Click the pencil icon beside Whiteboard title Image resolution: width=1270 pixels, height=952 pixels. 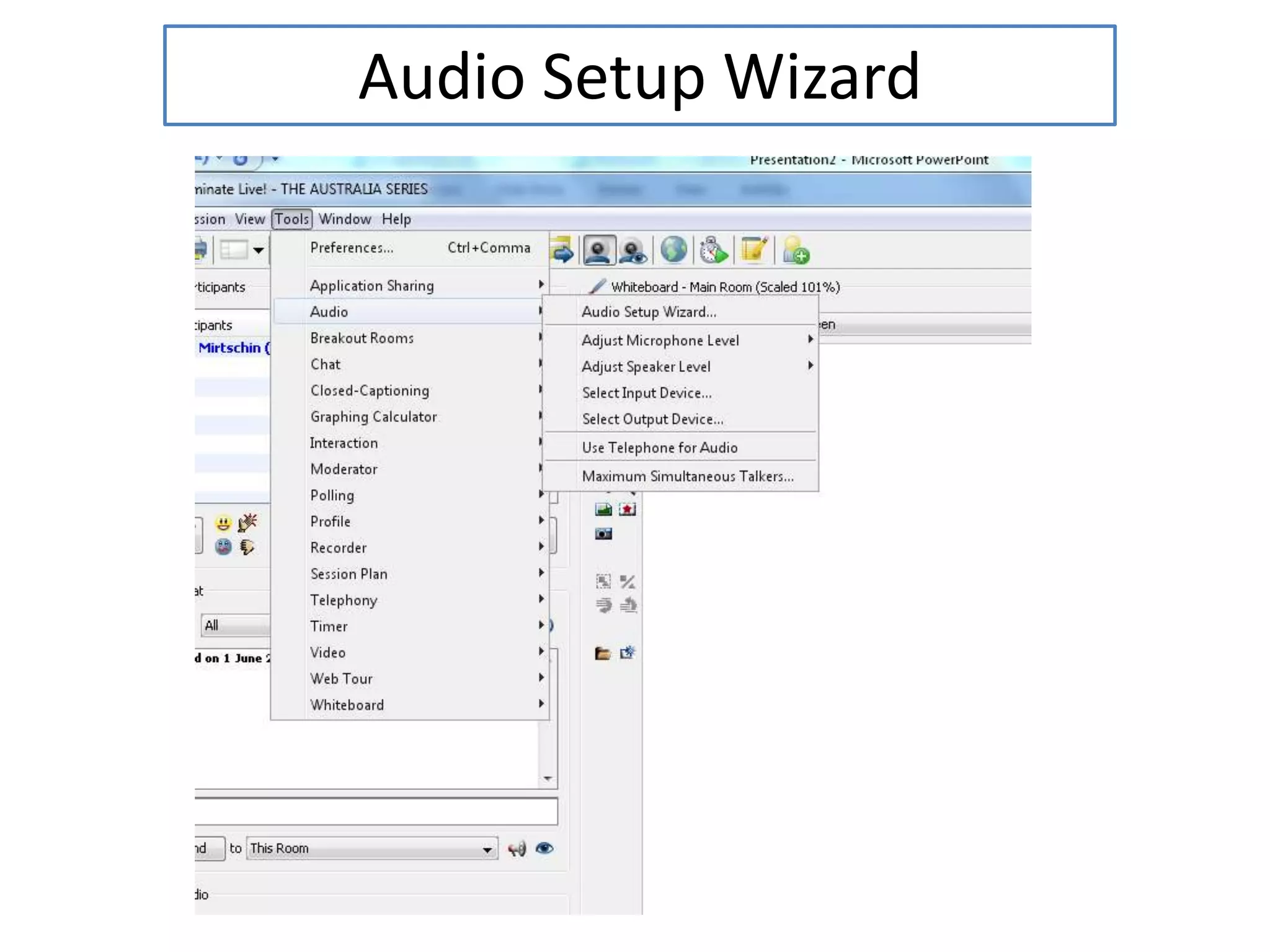click(x=597, y=286)
